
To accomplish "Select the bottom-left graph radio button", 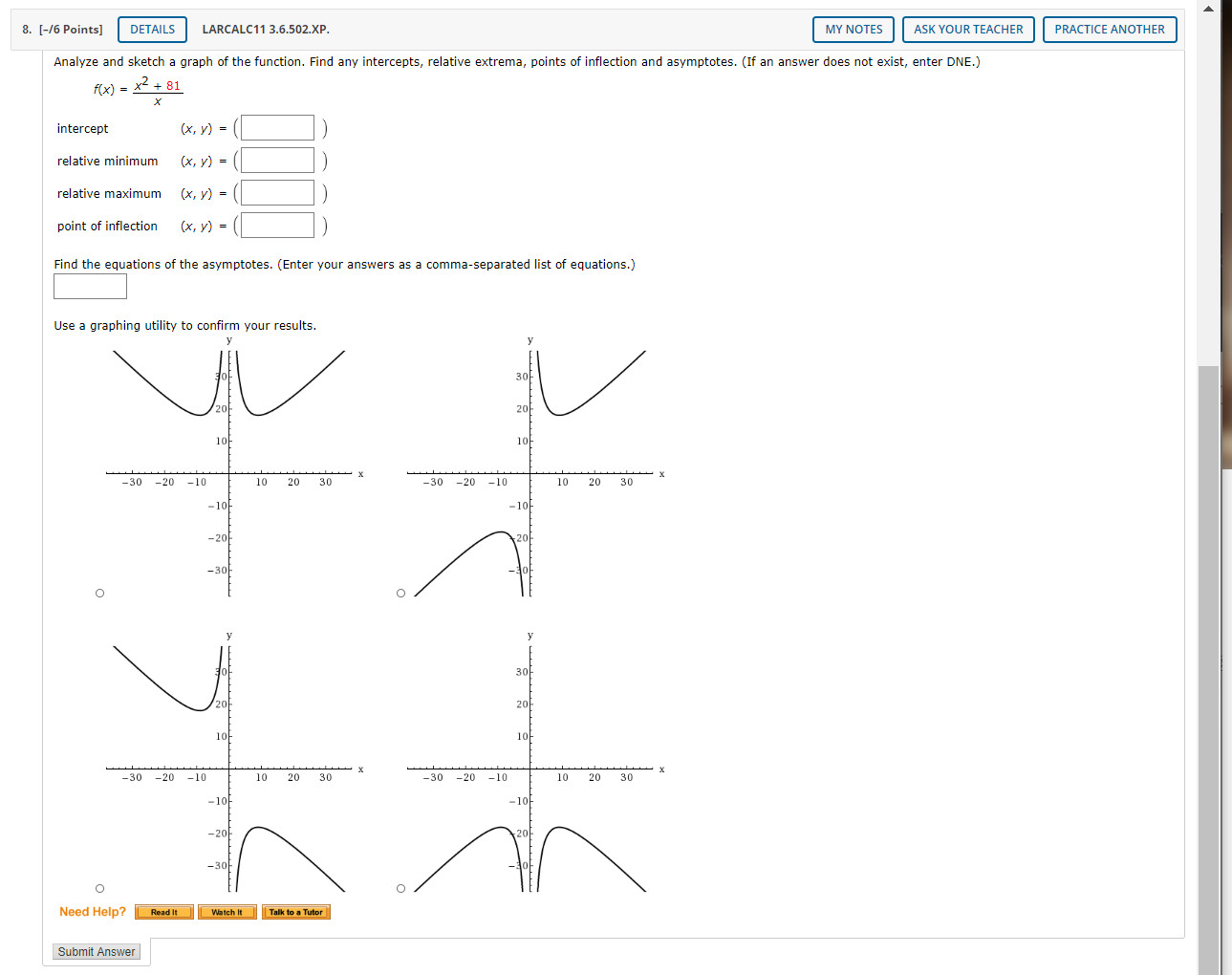I will coord(99,888).
